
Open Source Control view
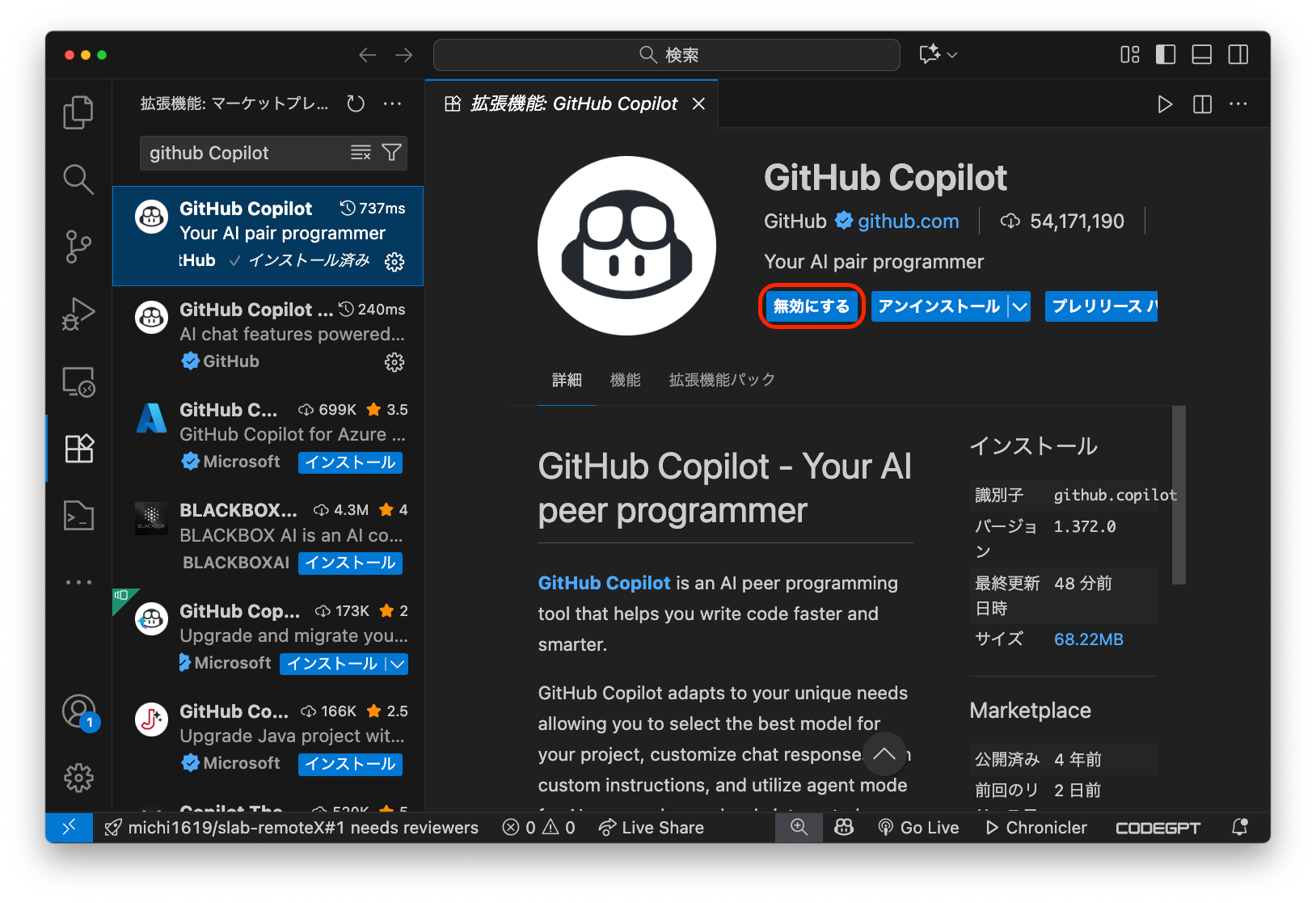pyautogui.click(x=78, y=247)
